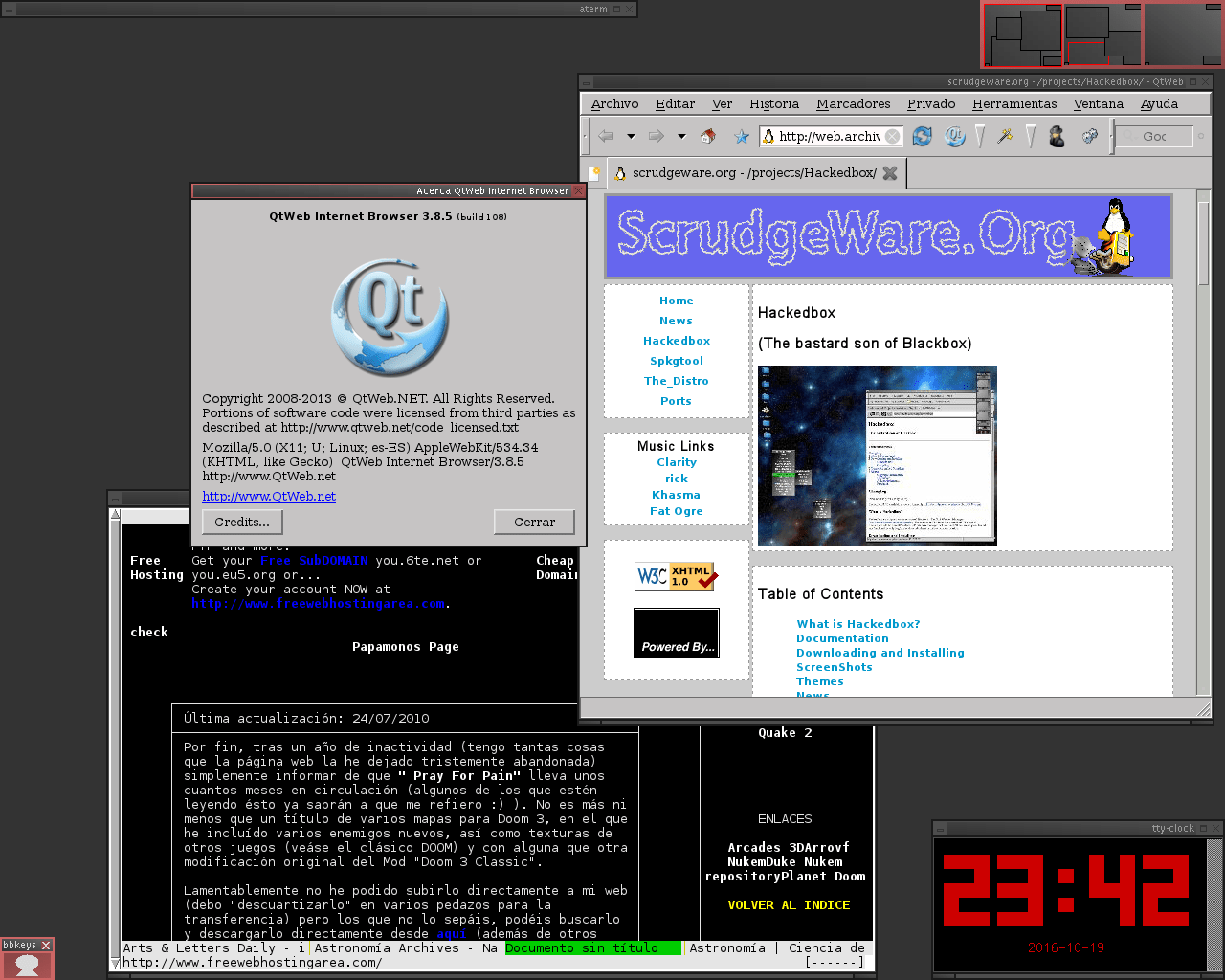1225x980 pixels.
Task: Open the http://www.QtWeb.net link in dialog
Action: [269, 496]
